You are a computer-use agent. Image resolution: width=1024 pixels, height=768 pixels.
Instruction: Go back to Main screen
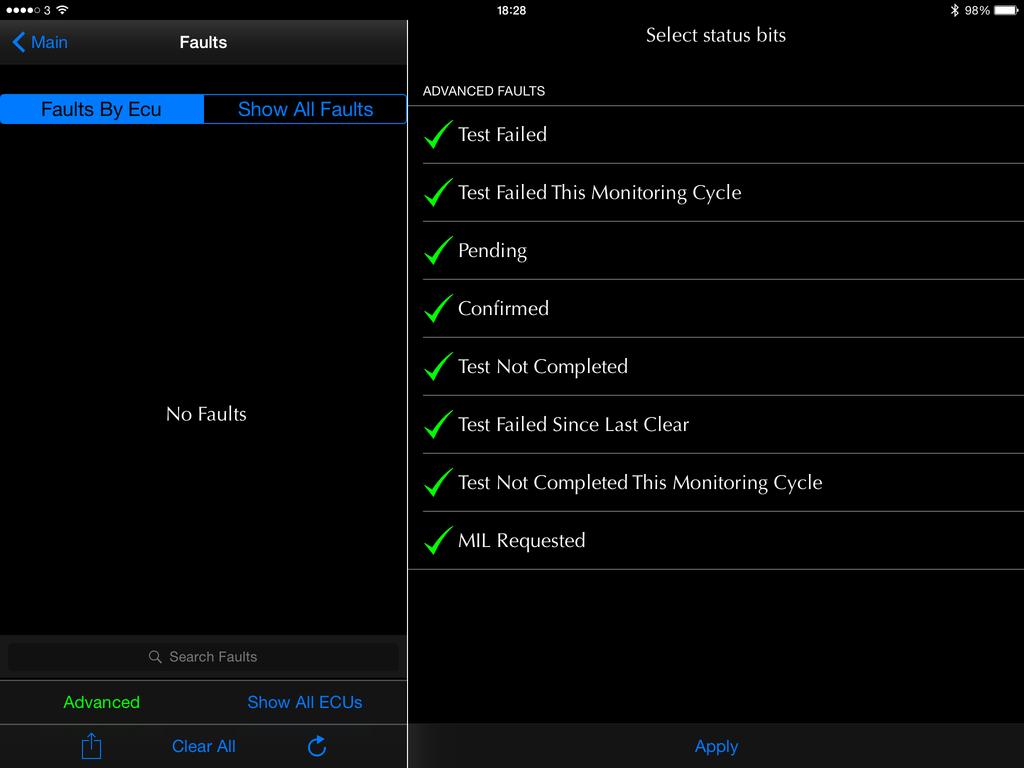[41, 42]
